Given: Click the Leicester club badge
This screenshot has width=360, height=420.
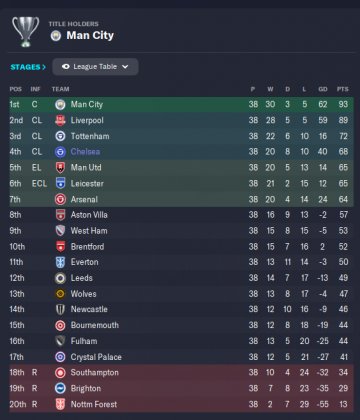Looking at the screenshot, I should tap(60, 183).
